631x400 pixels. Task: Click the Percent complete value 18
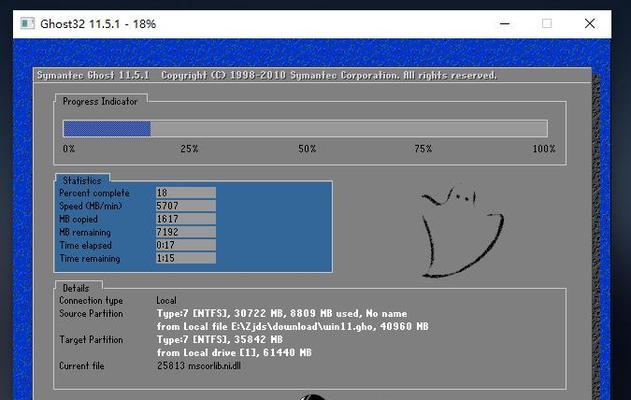click(186, 193)
